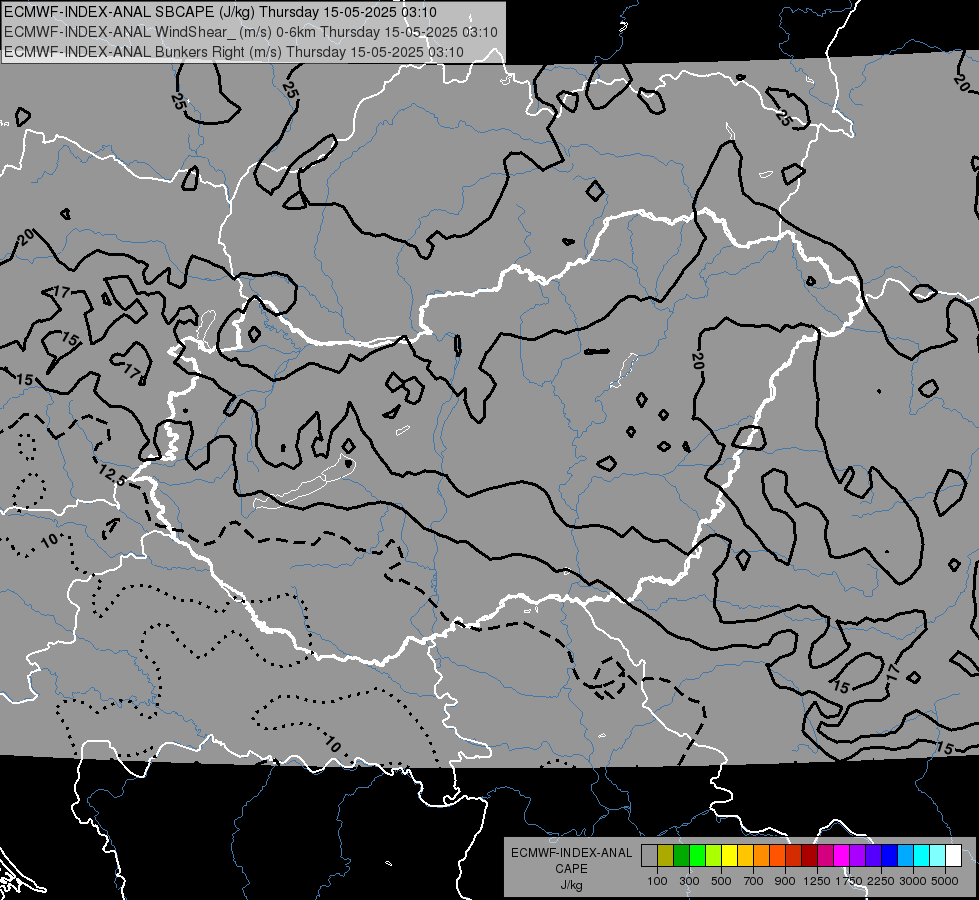The width and height of the screenshot is (979, 900).
Task: Choose the pure yellow legend swatch
Action: coord(729,856)
